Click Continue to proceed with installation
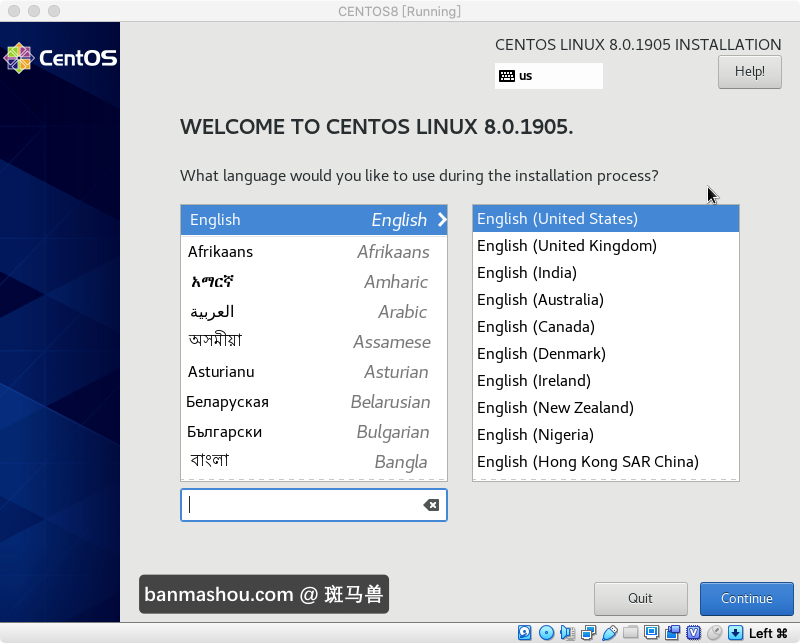Screen dimensions: 800x643 pyautogui.click(x=746, y=598)
